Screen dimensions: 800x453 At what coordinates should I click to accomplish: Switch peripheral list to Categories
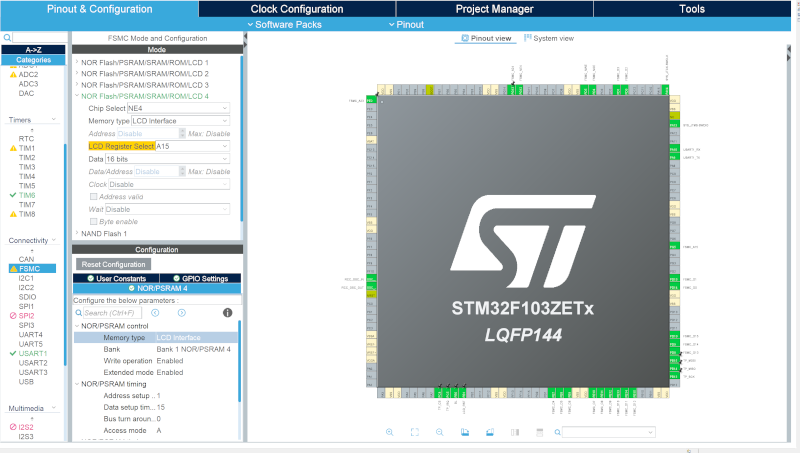click(34, 60)
